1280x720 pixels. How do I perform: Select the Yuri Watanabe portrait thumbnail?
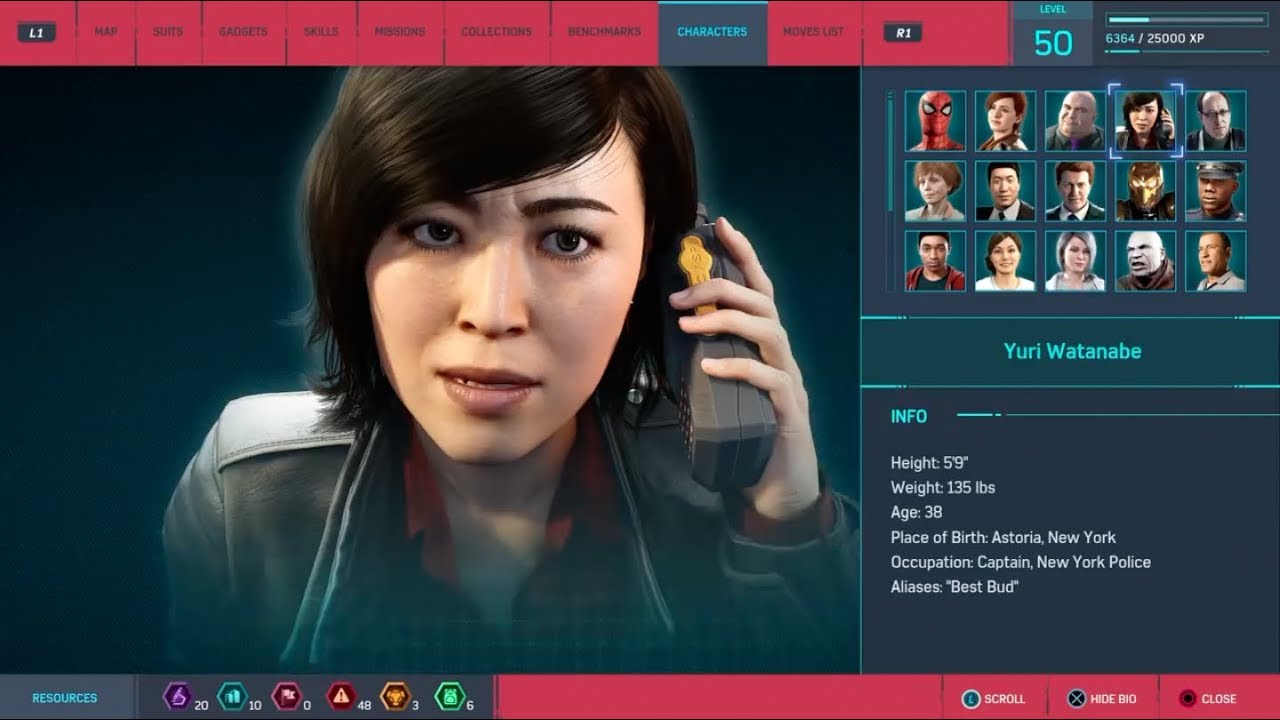pos(1145,121)
